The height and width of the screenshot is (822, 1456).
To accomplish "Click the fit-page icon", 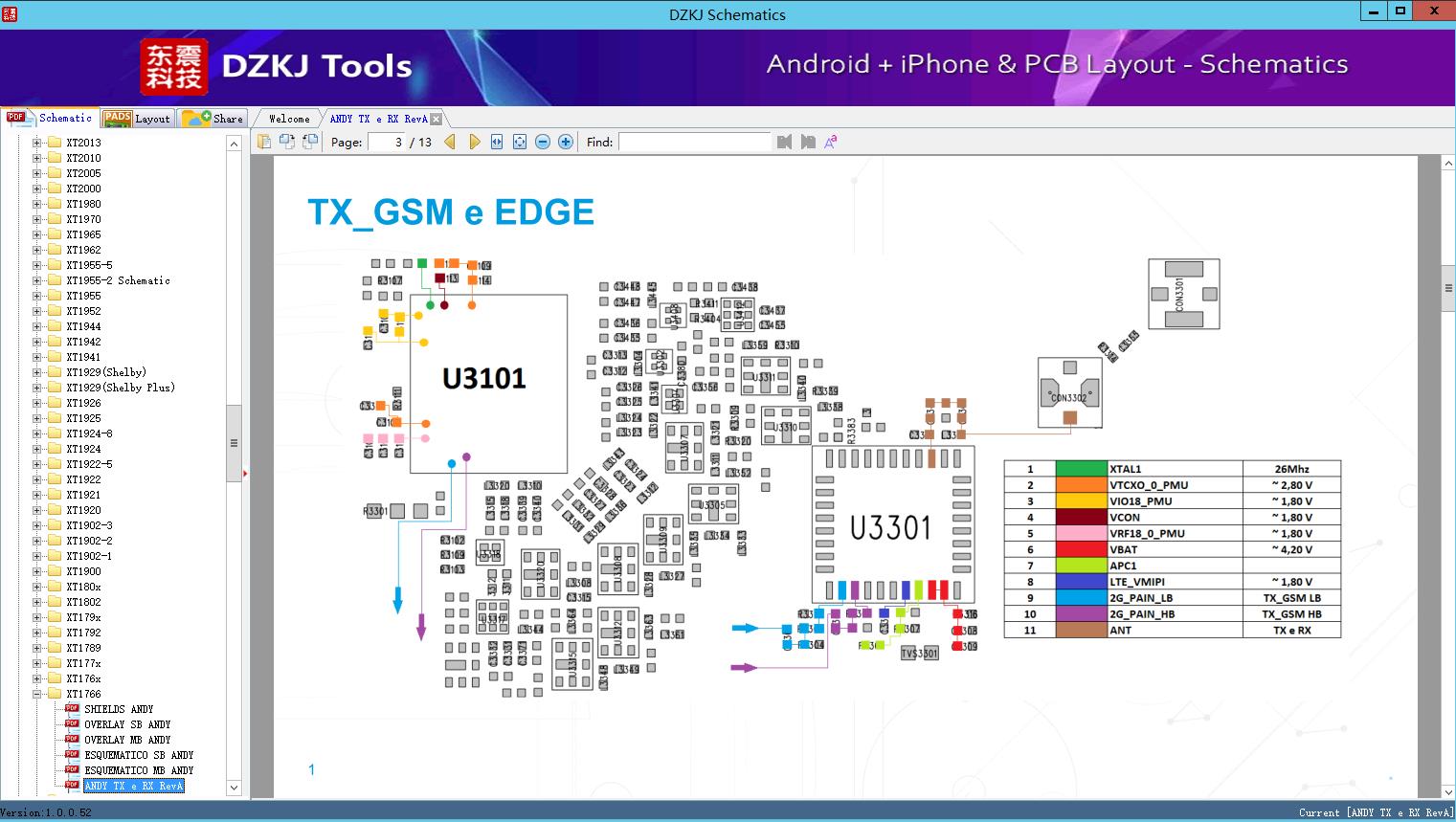I will 520,142.
